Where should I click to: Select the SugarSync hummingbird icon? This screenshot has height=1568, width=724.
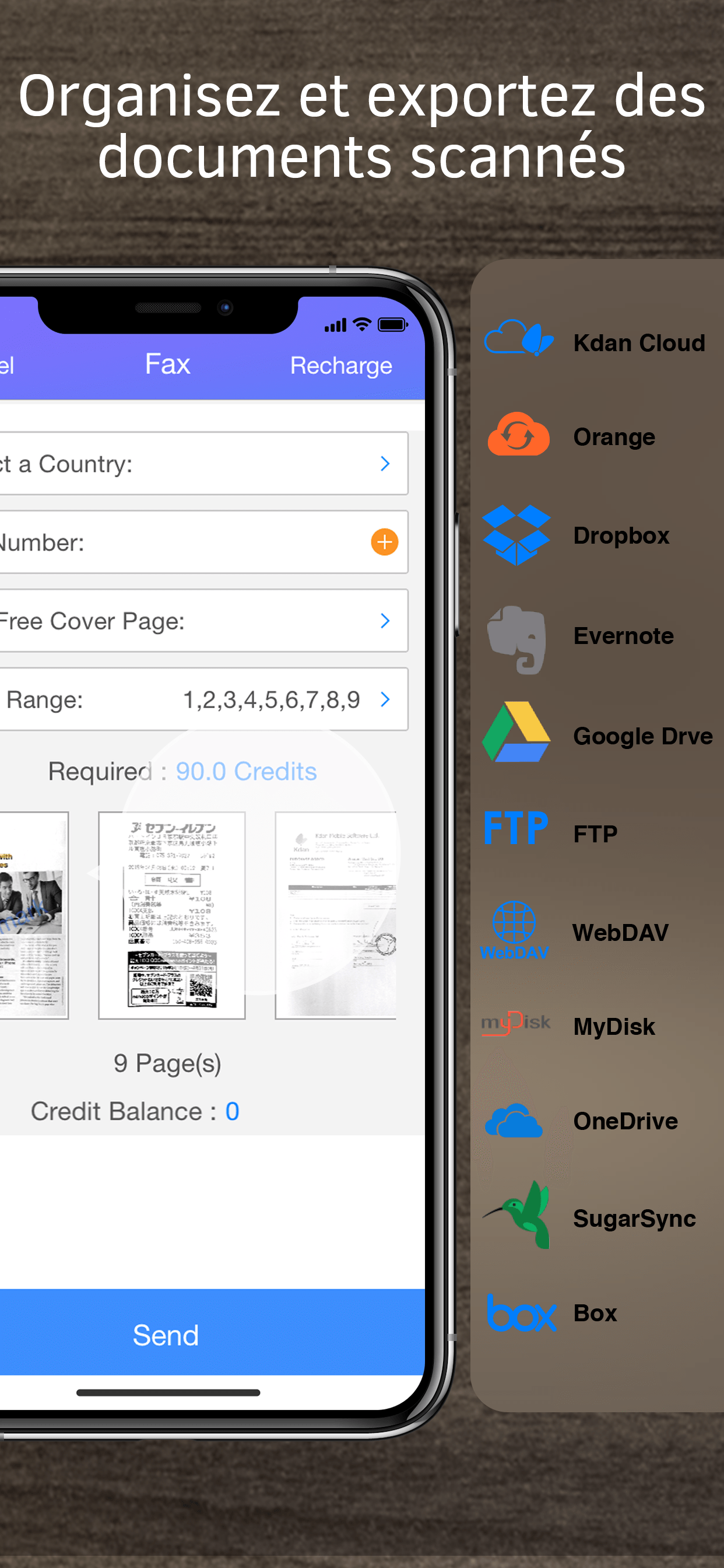pyautogui.click(x=517, y=1216)
